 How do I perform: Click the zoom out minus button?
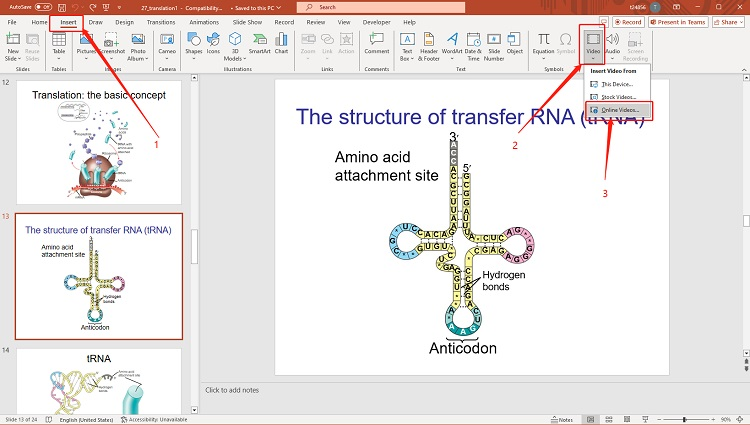tap(657, 419)
